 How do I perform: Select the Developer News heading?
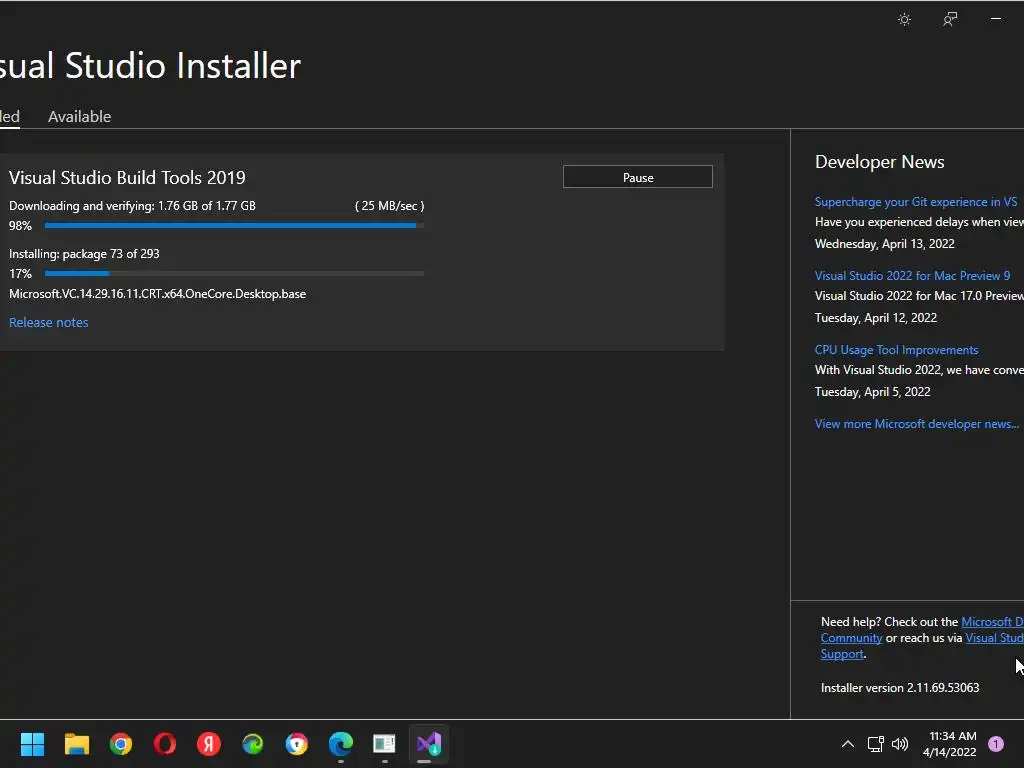880,162
